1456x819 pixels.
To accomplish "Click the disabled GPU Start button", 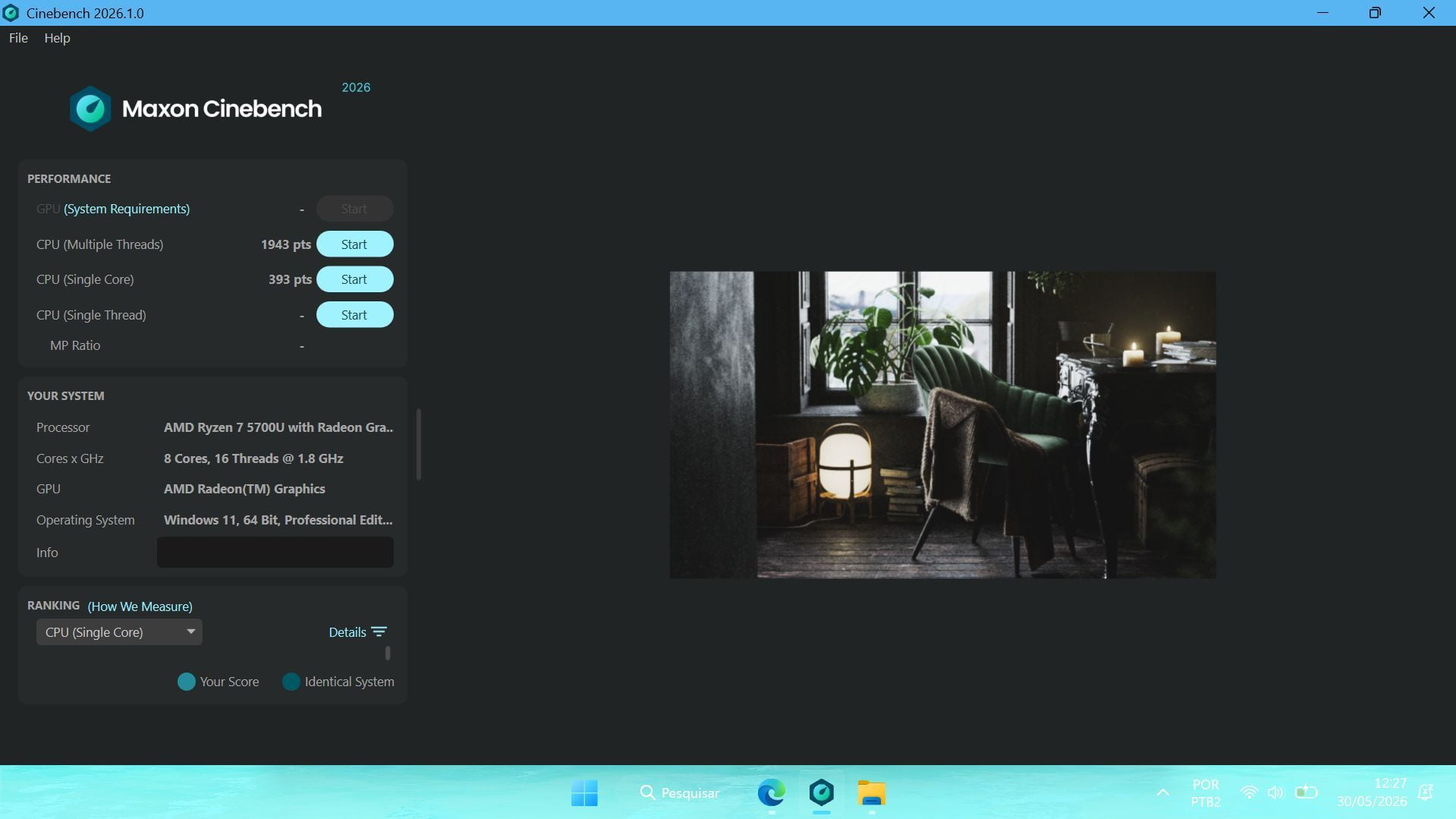I will (x=354, y=209).
